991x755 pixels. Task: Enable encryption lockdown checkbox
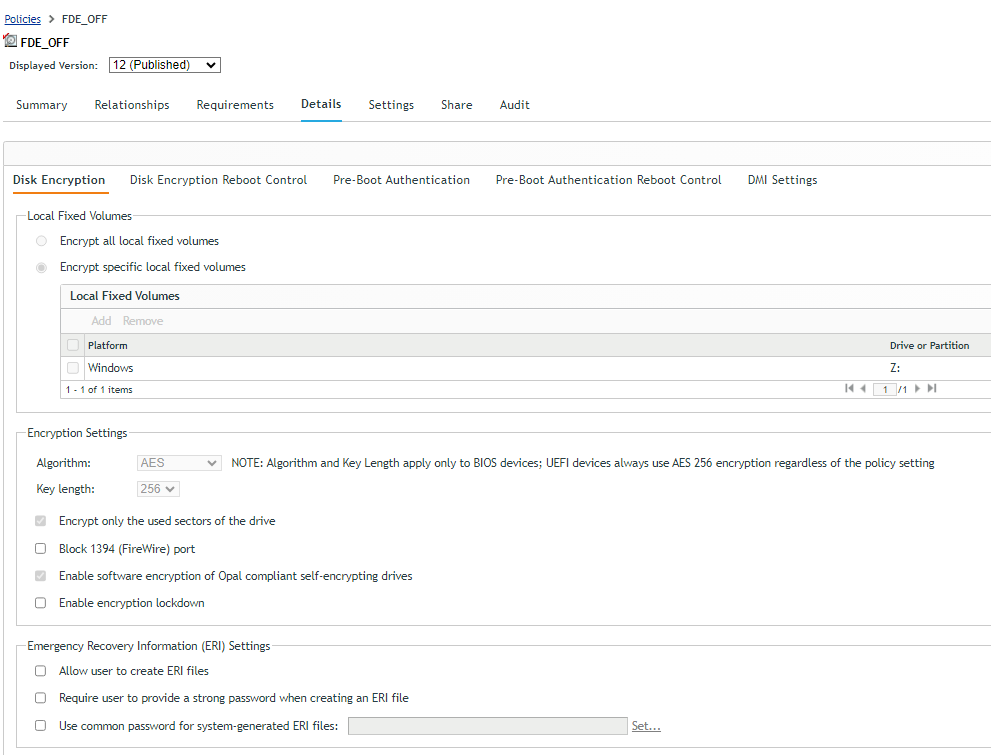[40, 603]
